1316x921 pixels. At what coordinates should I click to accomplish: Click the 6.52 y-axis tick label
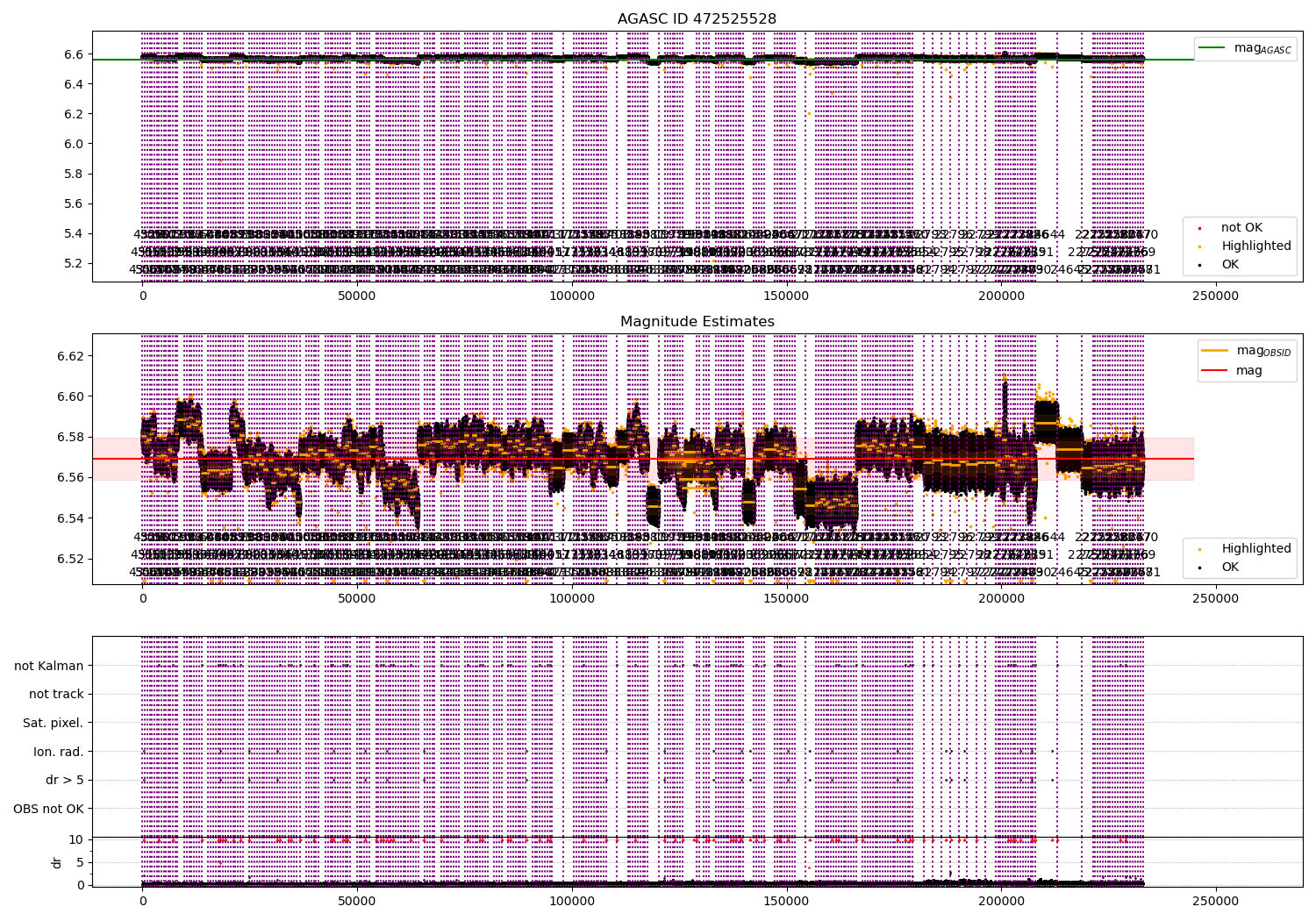pos(71,559)
